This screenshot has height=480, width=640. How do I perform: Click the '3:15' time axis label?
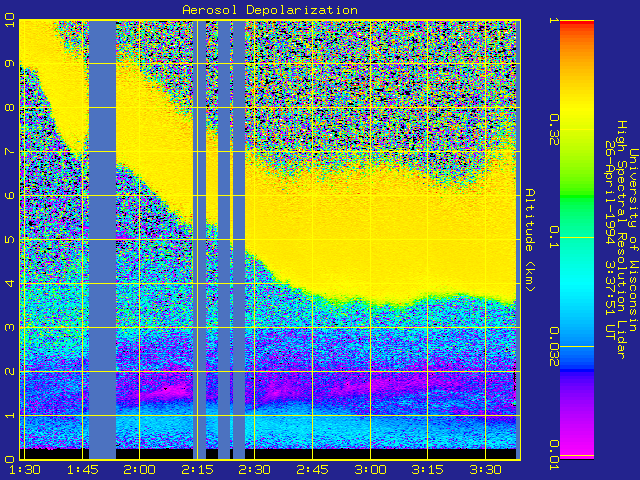428,470
